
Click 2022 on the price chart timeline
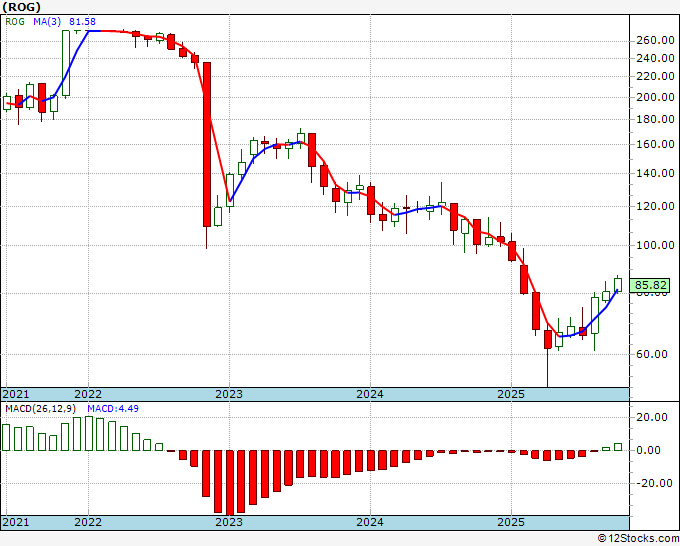click(88, 394)
